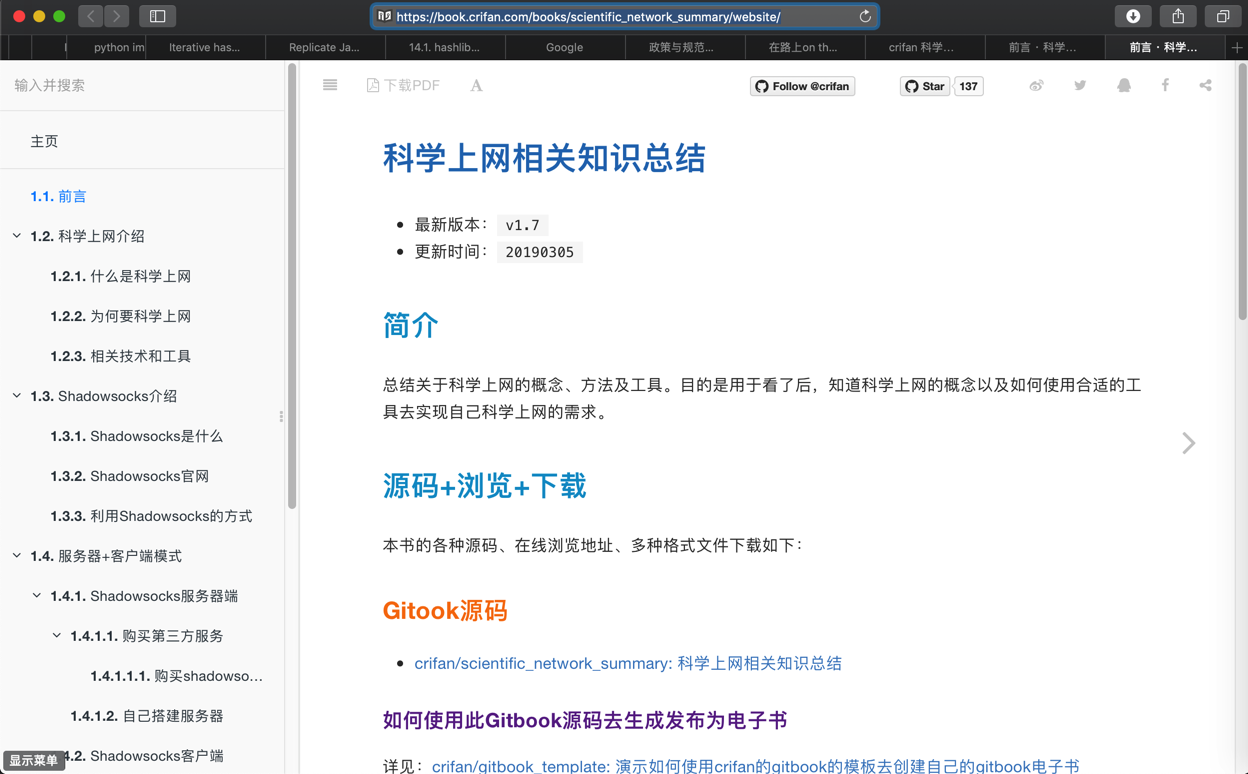Reload the page using refresh icon
This screenshot has height=774, width=1248.
click(x=865, y=16)
